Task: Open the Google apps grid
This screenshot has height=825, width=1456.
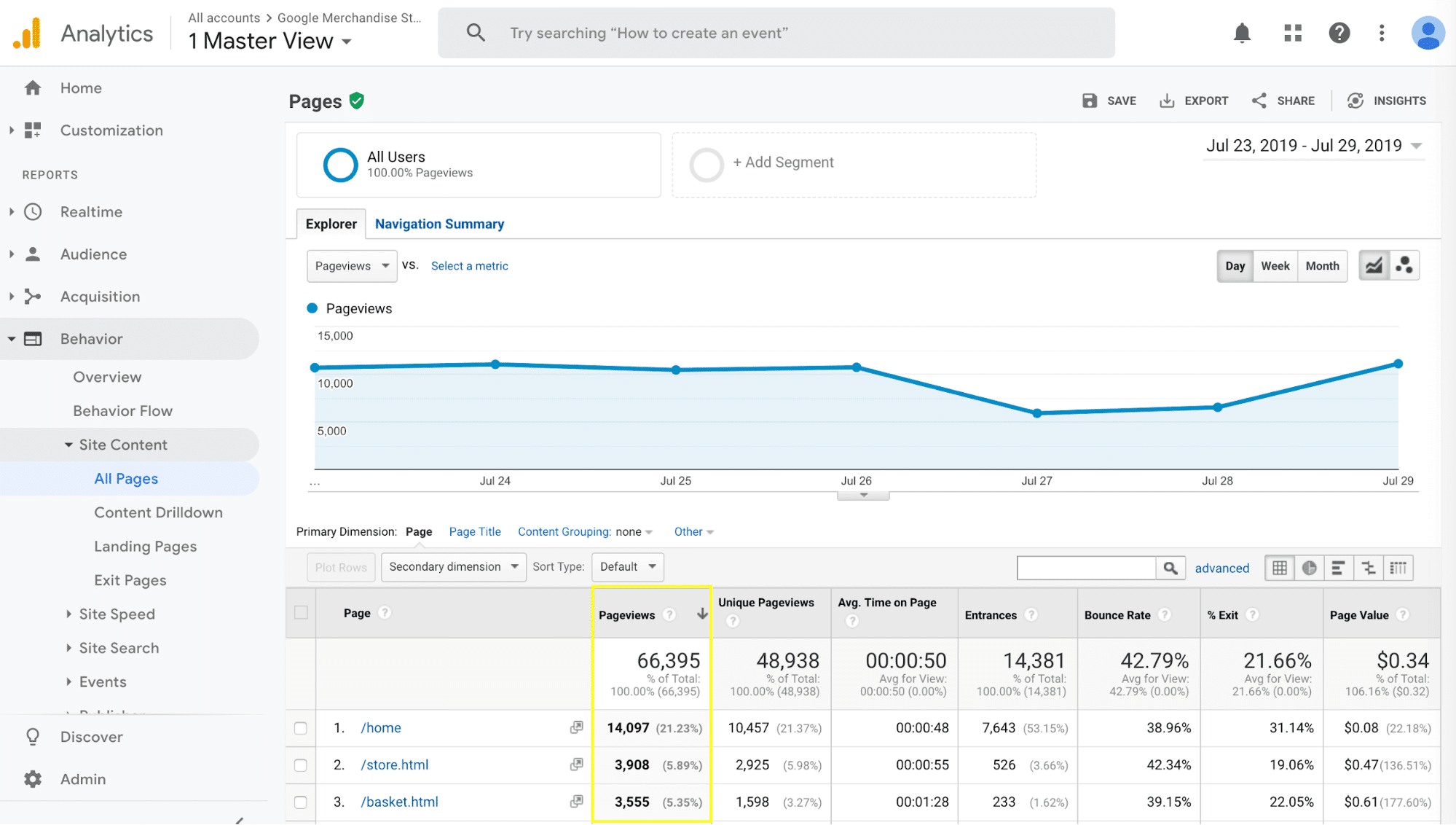Action: [1293, 33]
